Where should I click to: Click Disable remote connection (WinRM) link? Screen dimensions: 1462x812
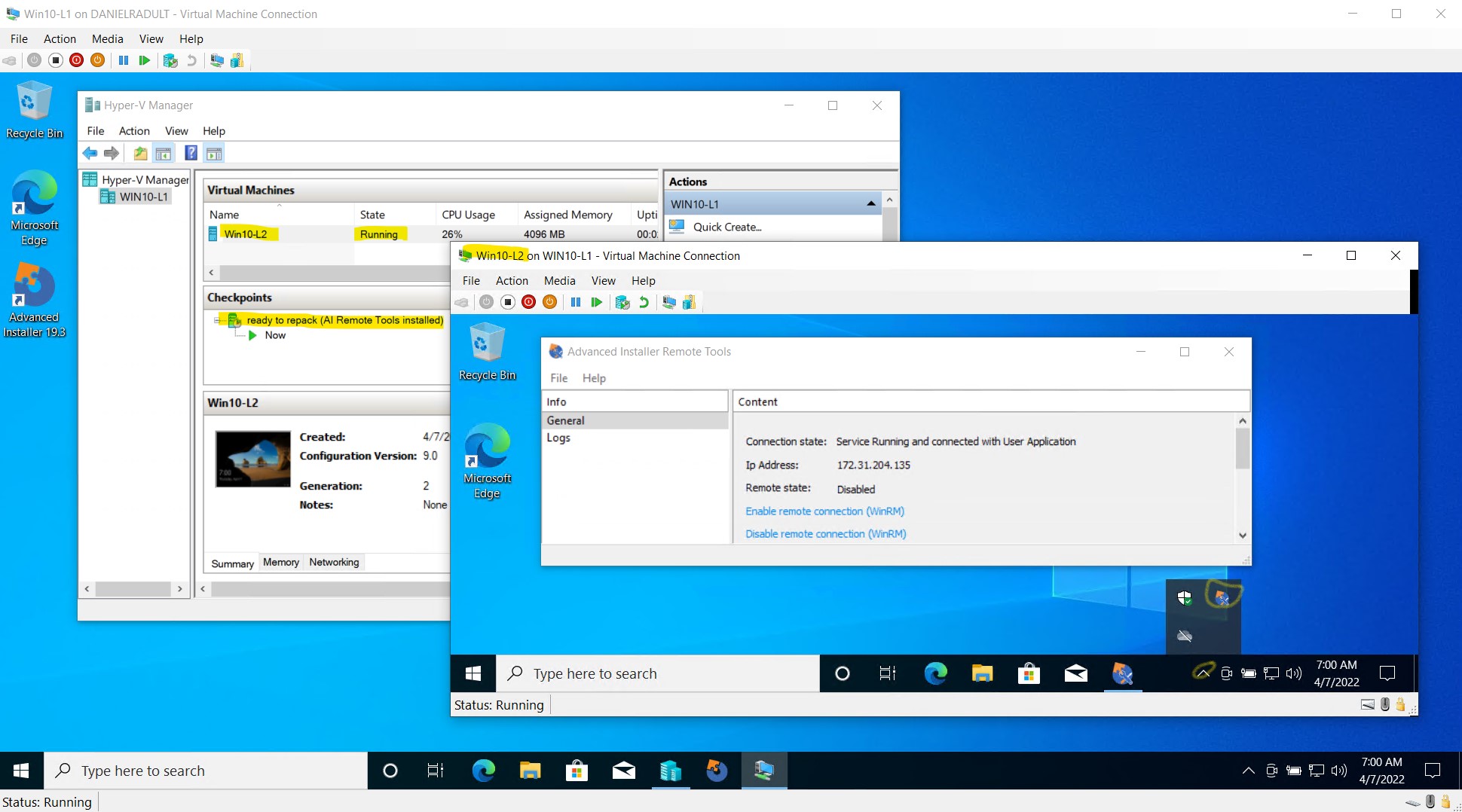[825, 533]
